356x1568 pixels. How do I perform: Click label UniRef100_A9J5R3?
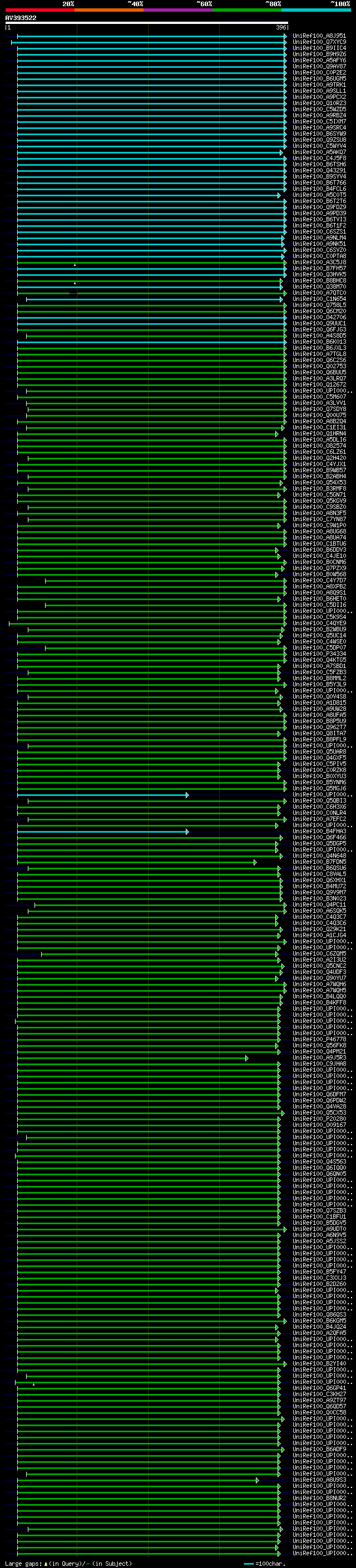319,1057
